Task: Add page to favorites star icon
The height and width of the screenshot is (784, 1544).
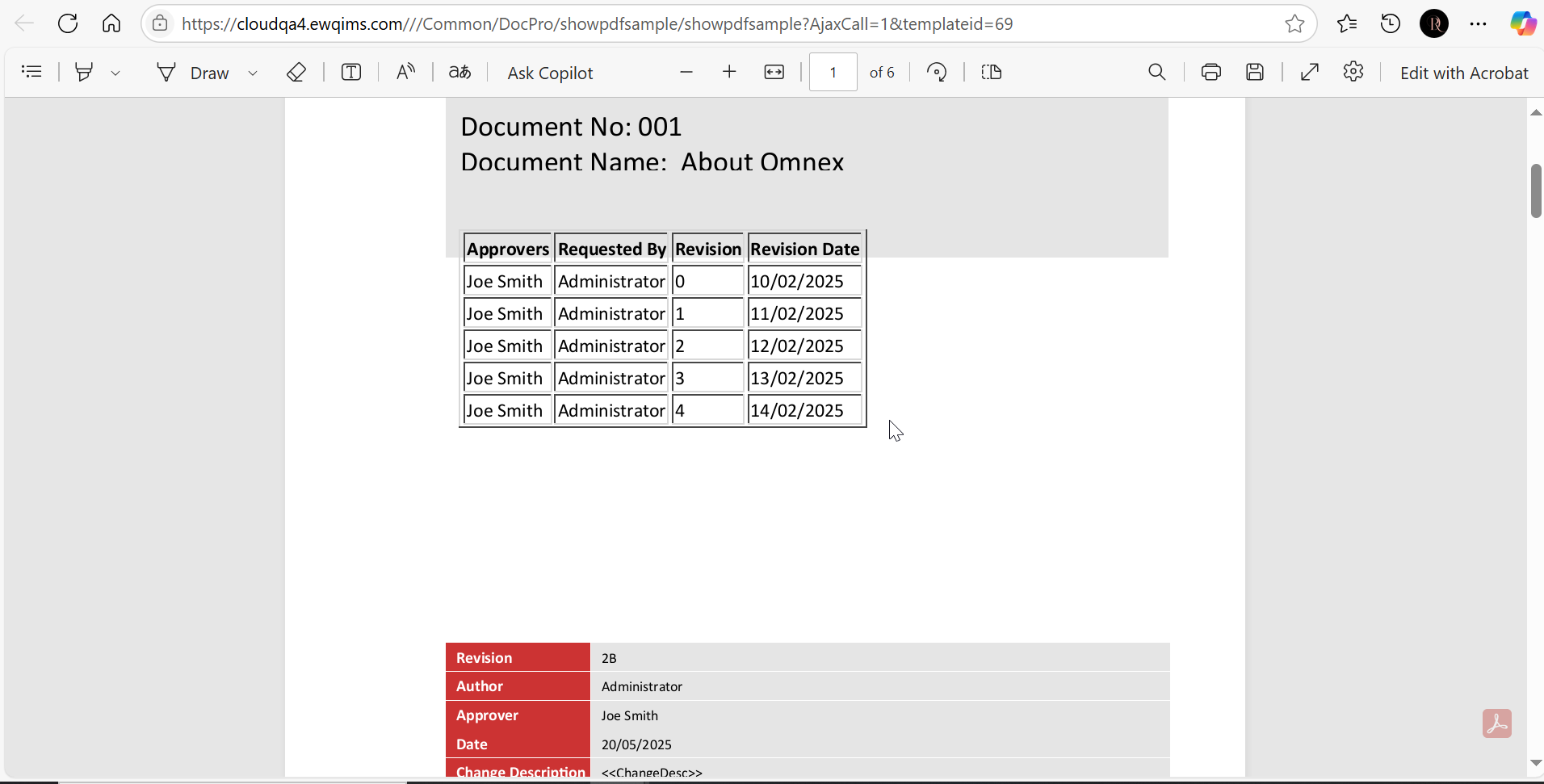Action: pyautogui.click(x=1294, y=23)
